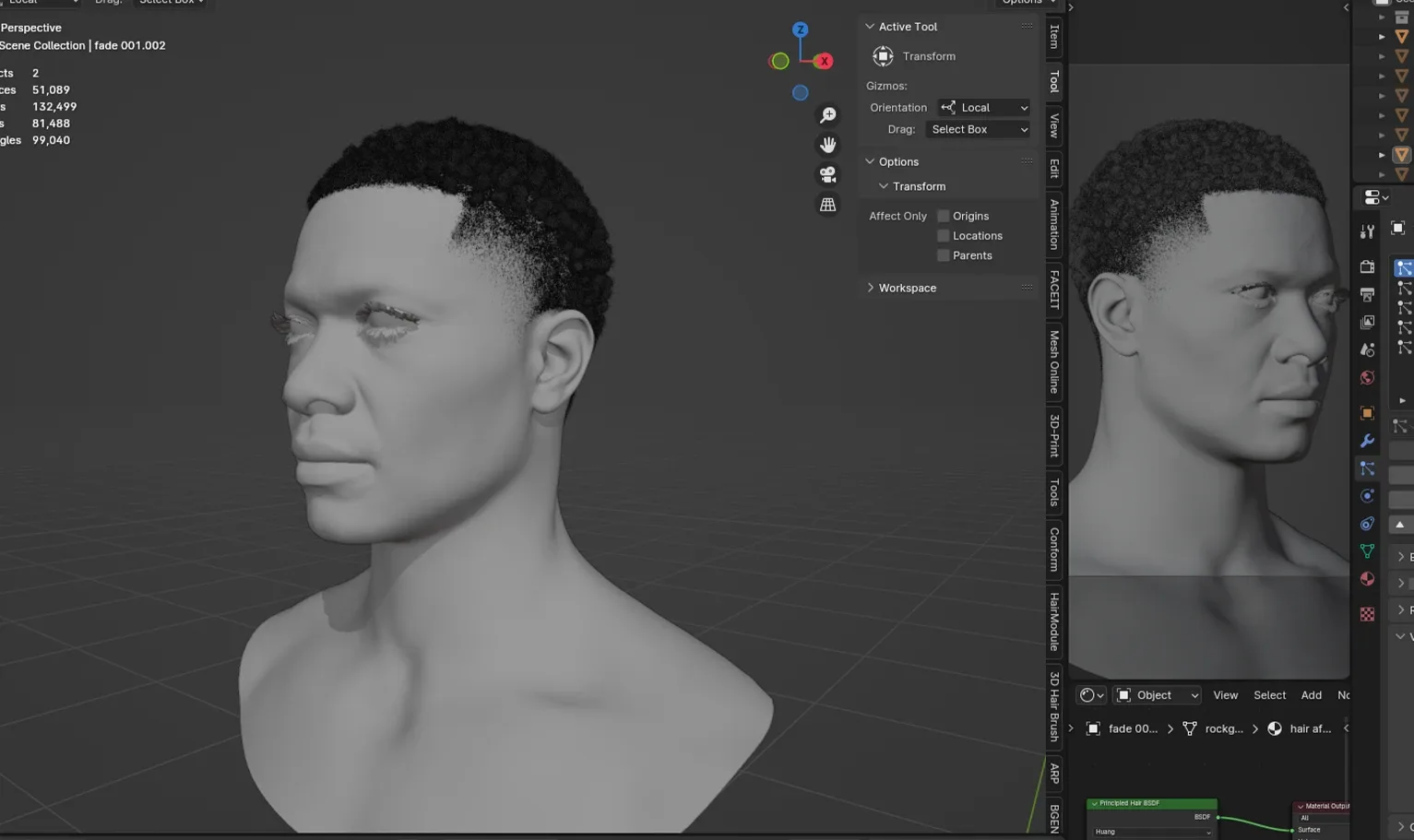Click the display filter icon beside Tool tab
Screen dimensions: 1414x840
point(1398,229)
